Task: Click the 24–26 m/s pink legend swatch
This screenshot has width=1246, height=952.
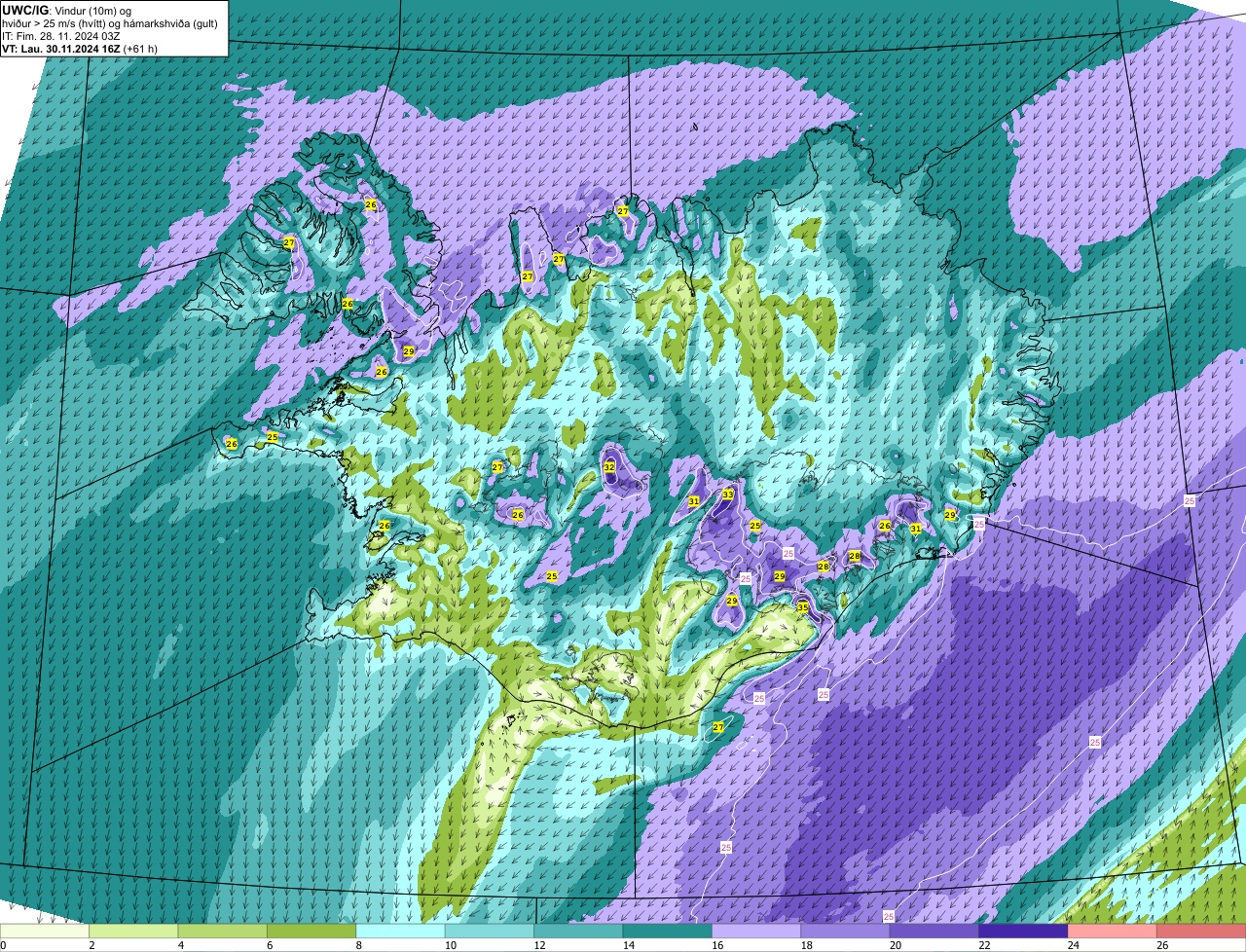Action: [x=1113, y=932]
